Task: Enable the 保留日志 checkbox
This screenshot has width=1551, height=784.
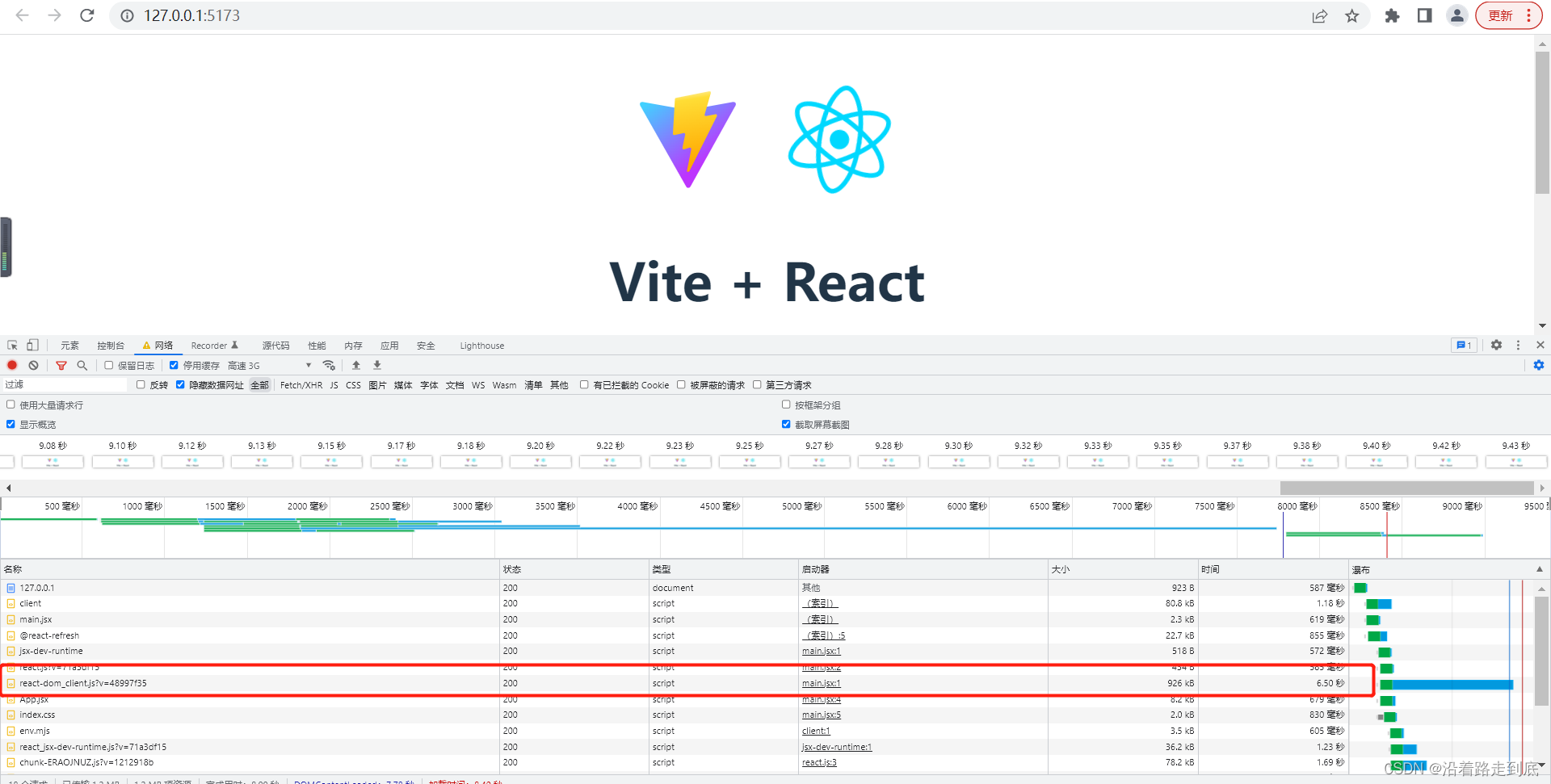Action: [108, 365]
